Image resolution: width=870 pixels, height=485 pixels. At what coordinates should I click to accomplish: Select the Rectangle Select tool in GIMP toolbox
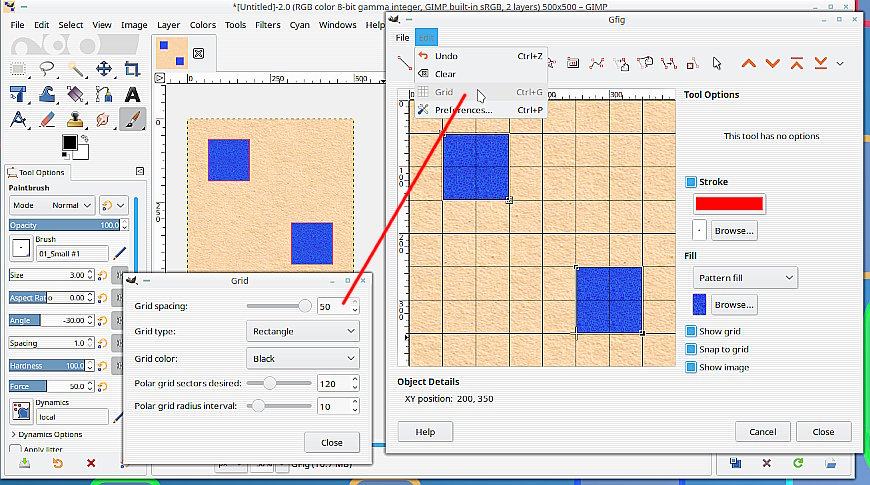(18, 69)
